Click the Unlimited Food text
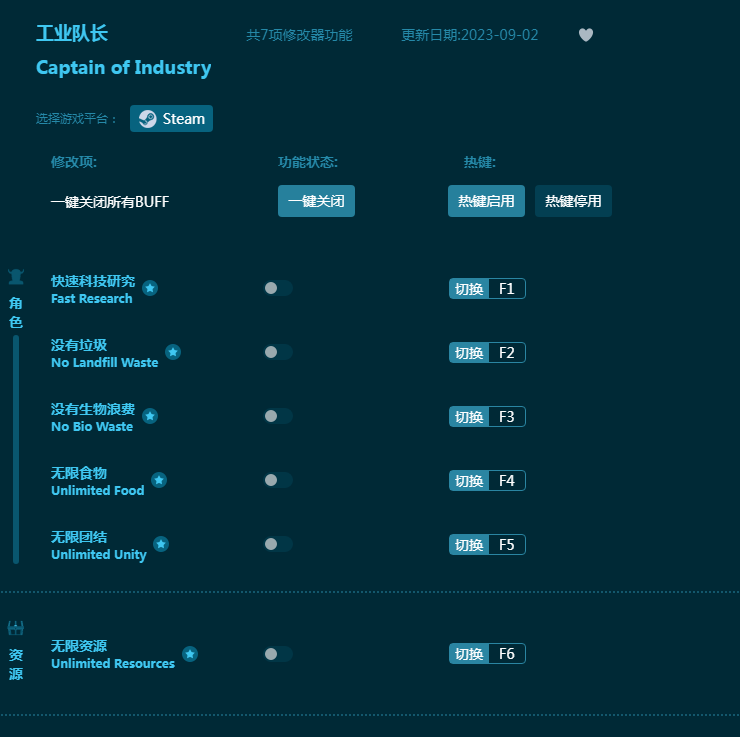 (98, 491)
